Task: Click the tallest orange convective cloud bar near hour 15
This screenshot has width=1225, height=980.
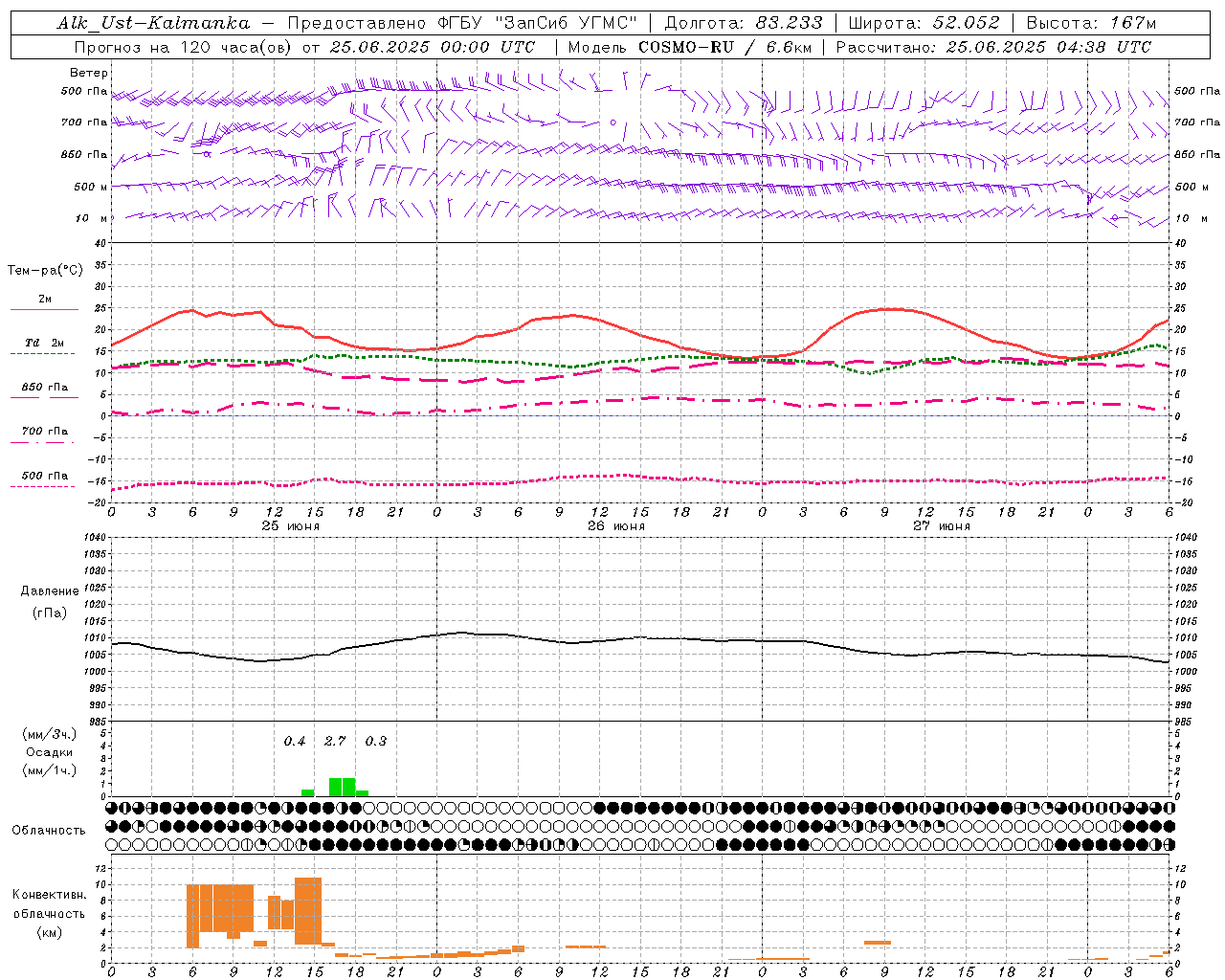Action: click(x=308, y=910)
